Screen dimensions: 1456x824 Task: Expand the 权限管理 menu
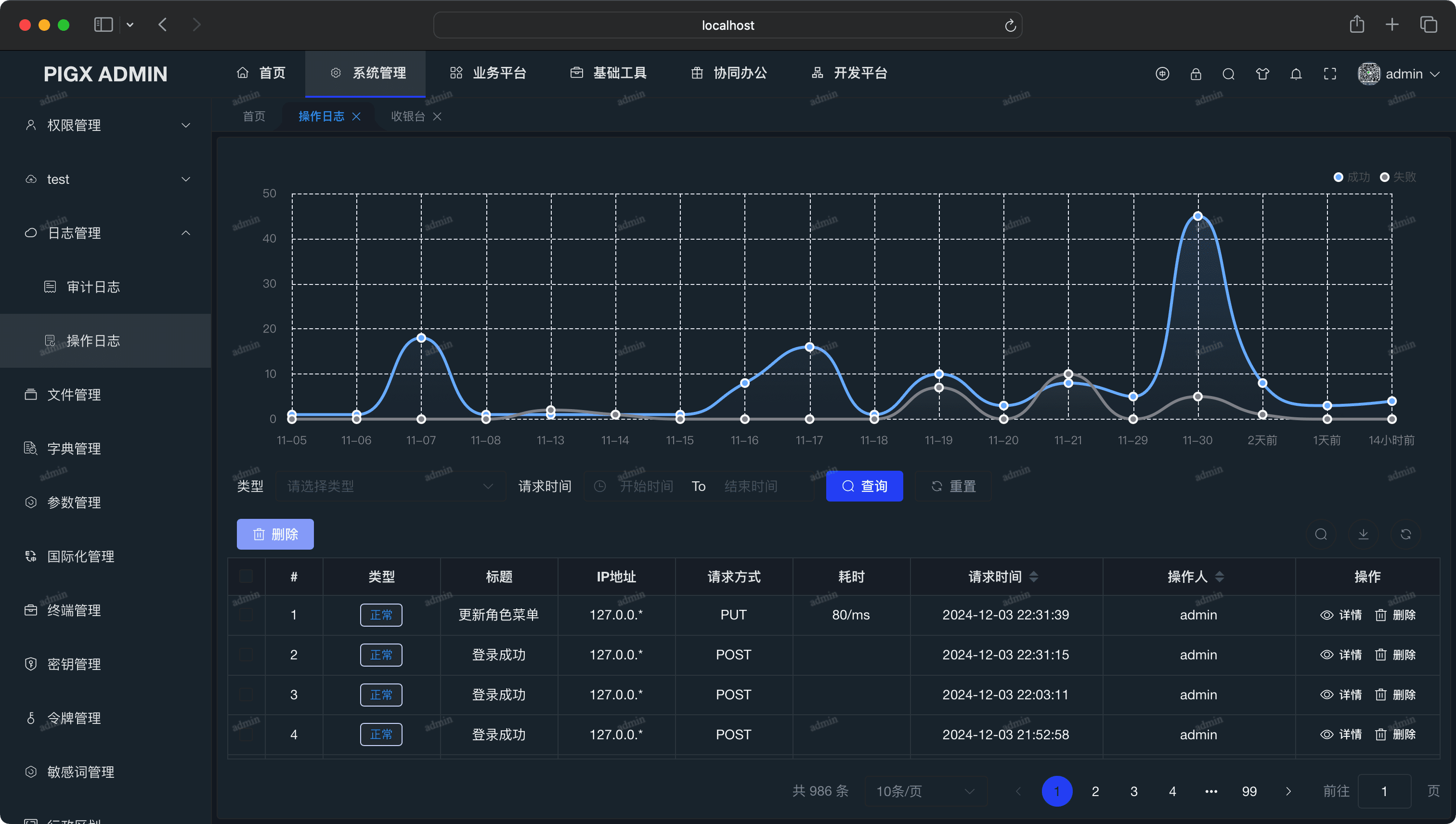click(105, 125)
